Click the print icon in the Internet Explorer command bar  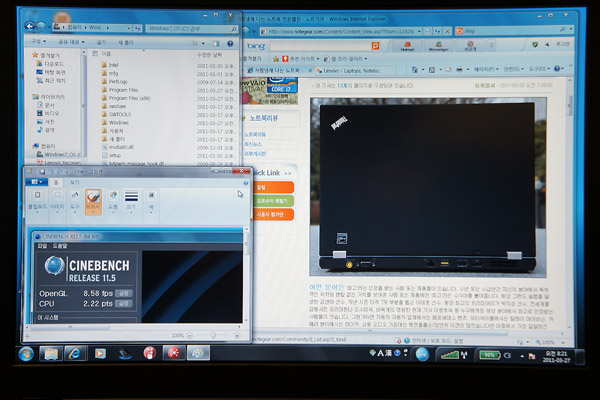point(459,70)
